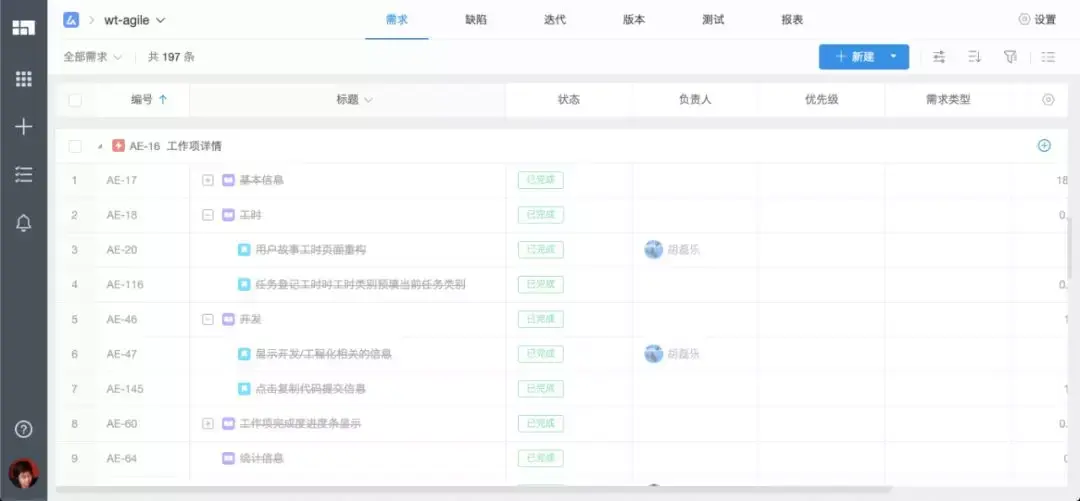
Task: Open the user avatar menu
Action: pos(23,473)
